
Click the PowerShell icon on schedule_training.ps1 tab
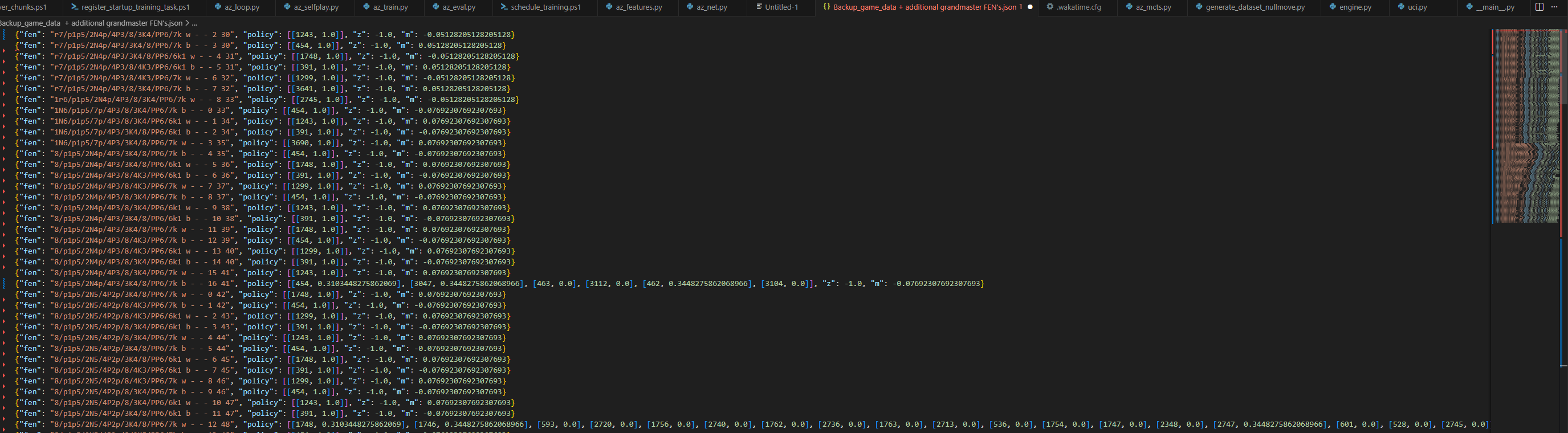tap(504, 7)
